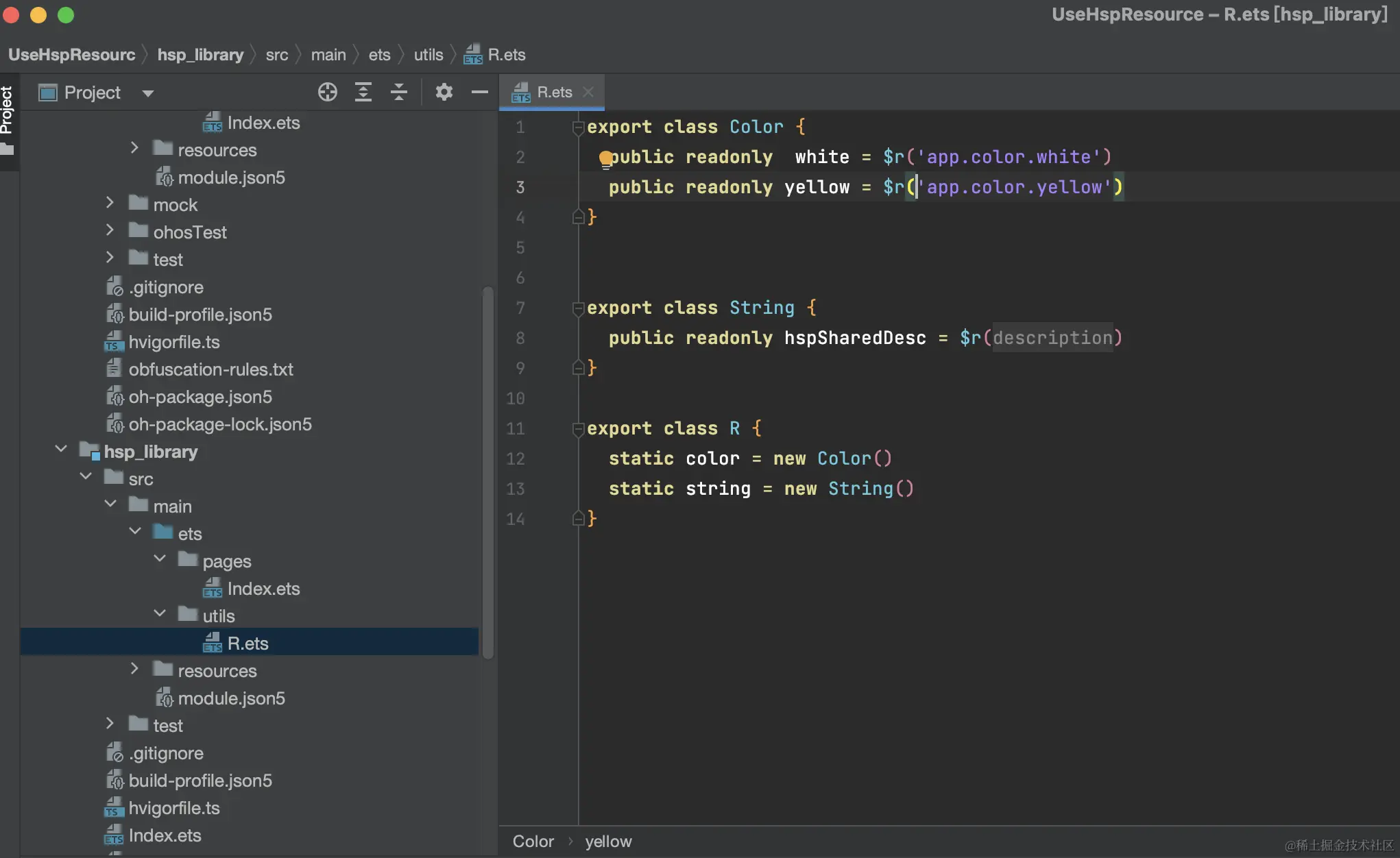Click the Expand All icon in Project panel

[363, 92]
